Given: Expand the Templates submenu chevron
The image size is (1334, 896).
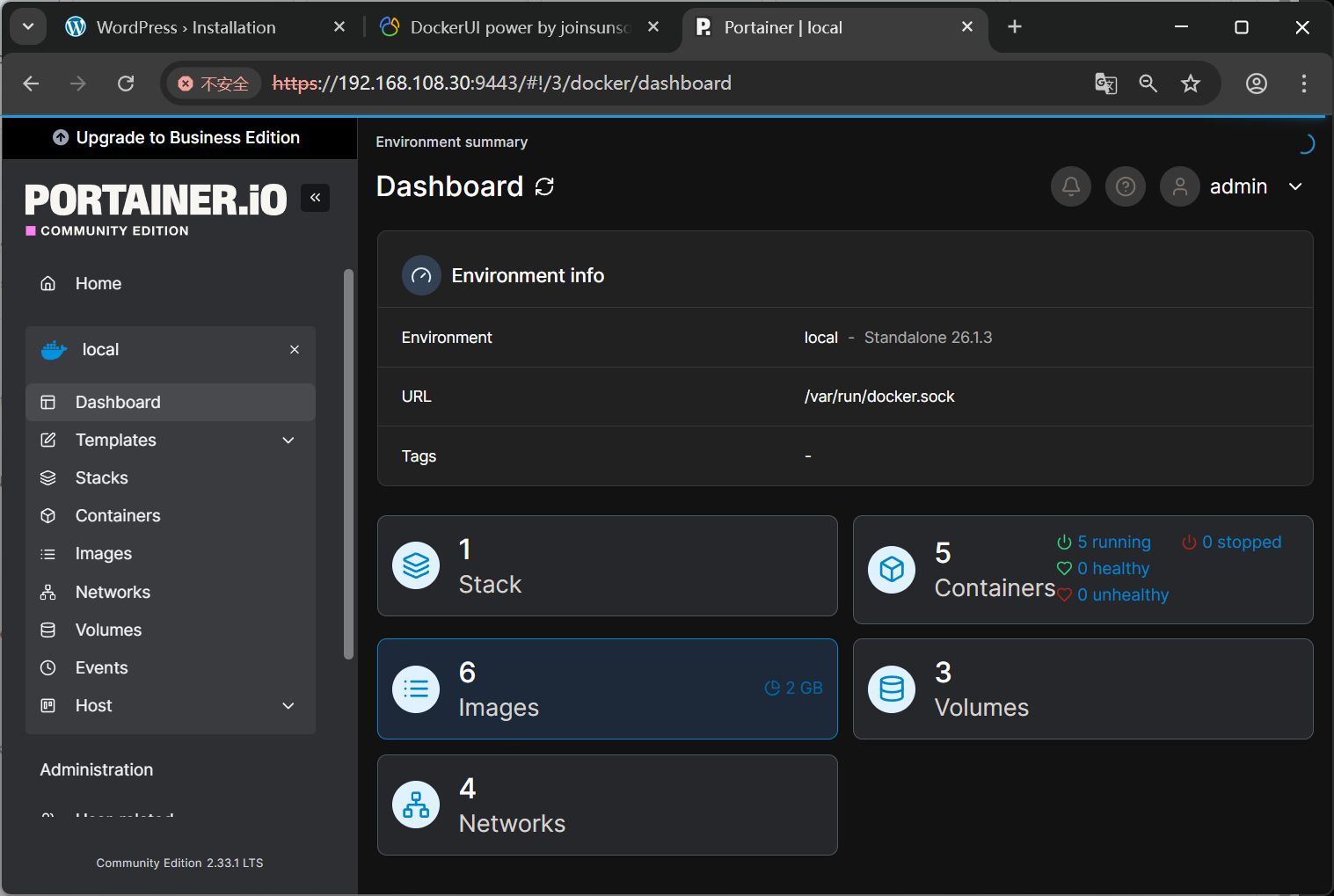Looking at the screenshot, I should click(288, 440).
